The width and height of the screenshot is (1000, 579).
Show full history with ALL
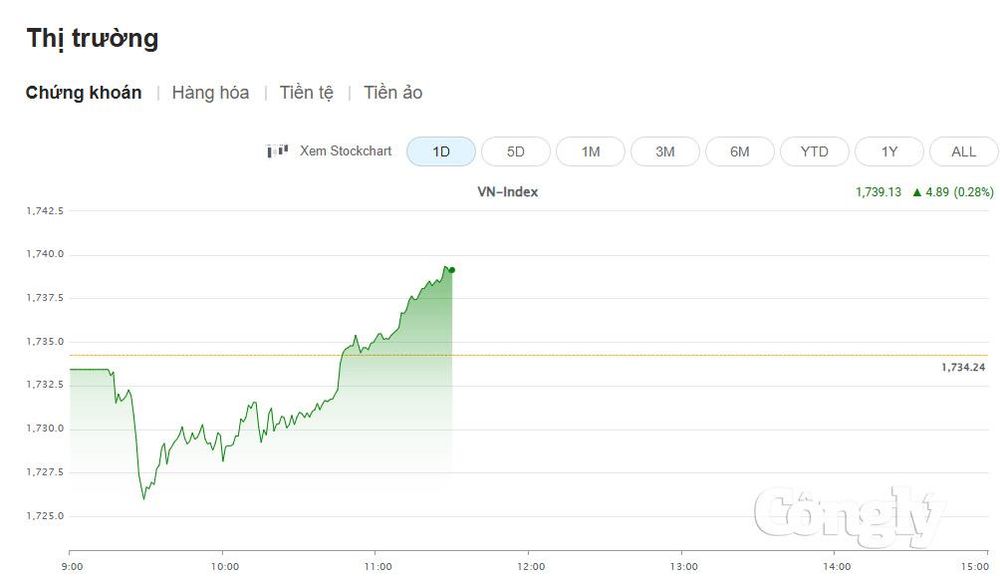[964, 152]
